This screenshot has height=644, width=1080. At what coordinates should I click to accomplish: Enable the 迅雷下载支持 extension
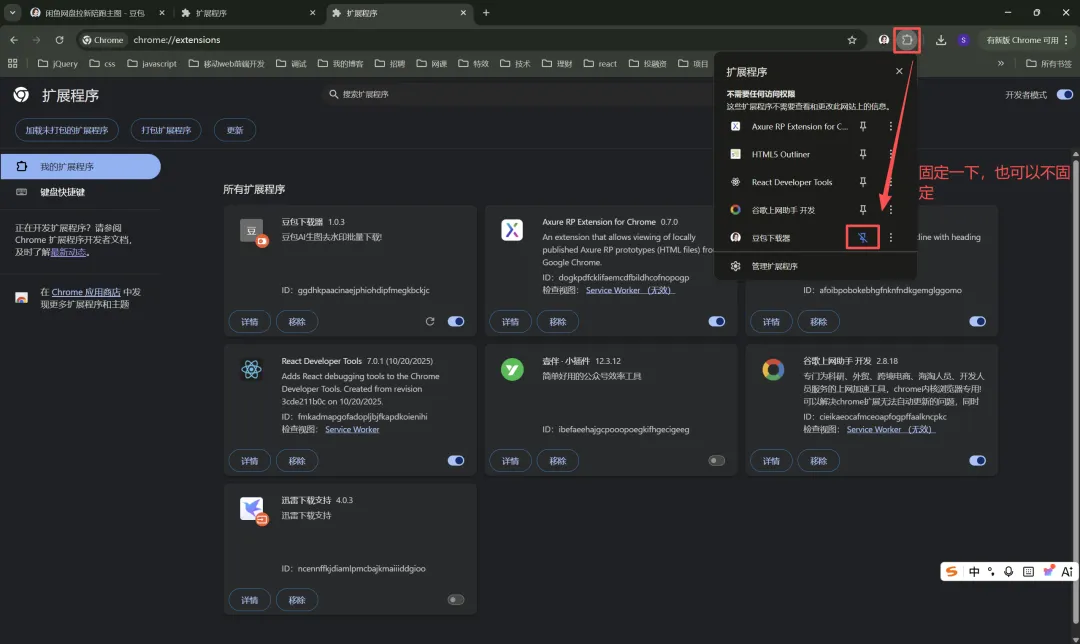click(x=456, y=600)
